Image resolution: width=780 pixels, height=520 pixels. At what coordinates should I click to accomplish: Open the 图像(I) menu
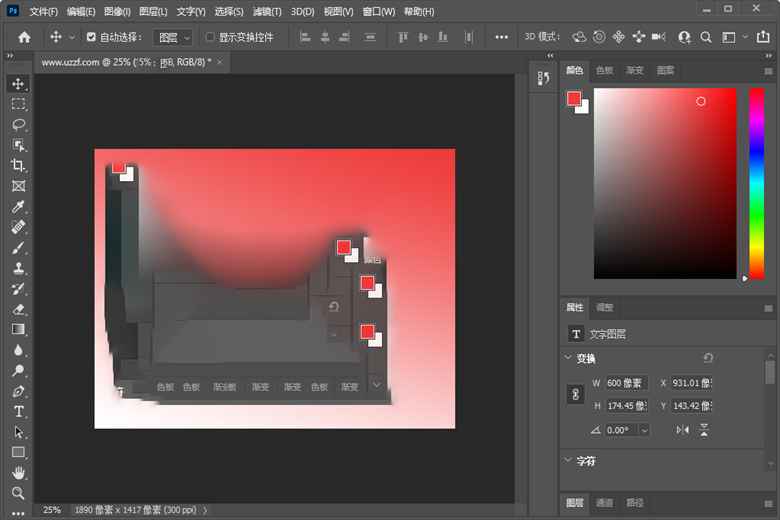[117, 11]
